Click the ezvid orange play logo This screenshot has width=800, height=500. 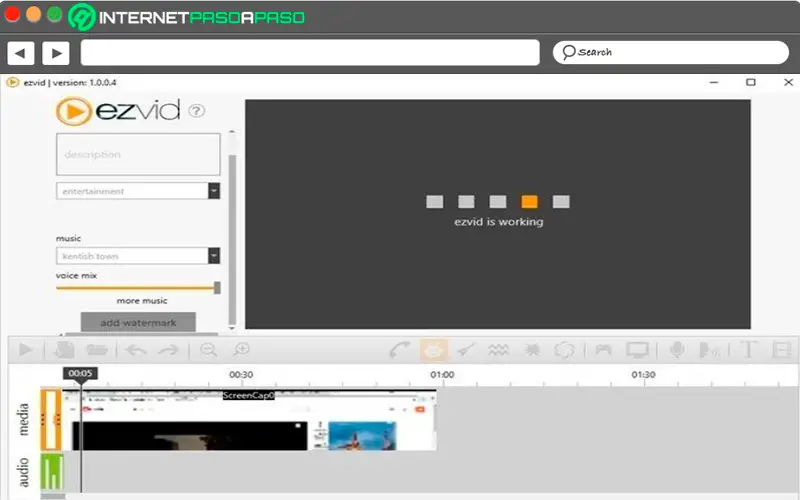73,111
